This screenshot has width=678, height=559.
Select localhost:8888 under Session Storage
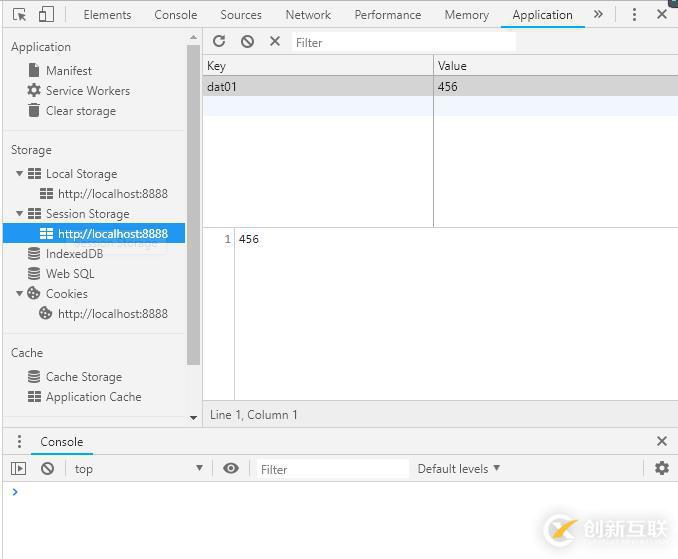(94, 233)
